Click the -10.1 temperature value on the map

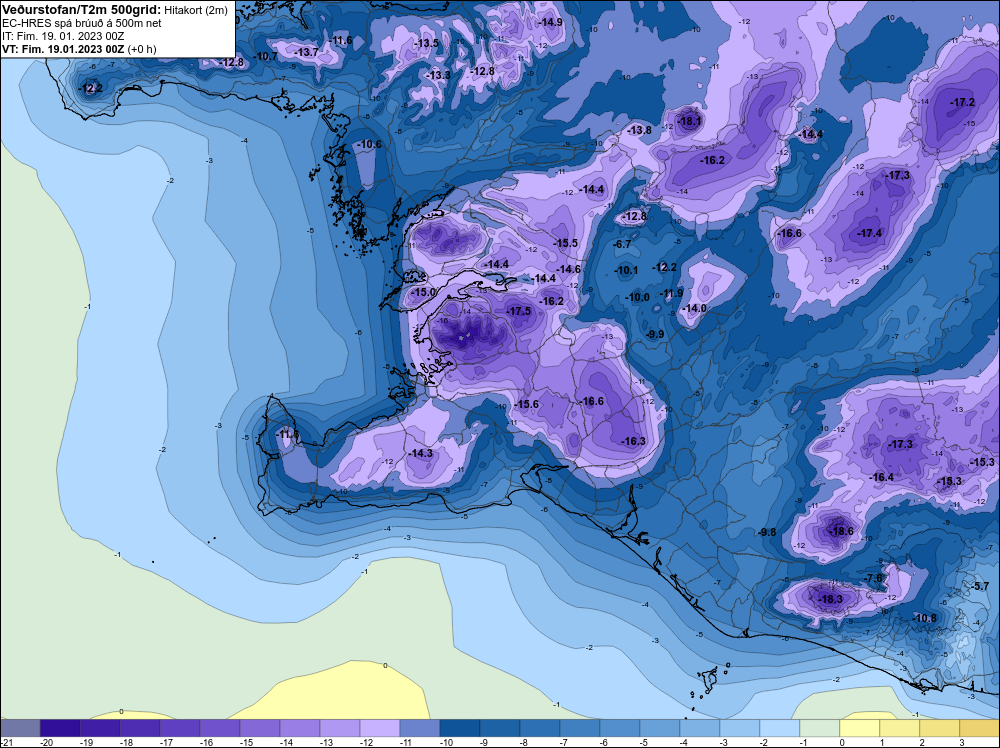point(626,270)
